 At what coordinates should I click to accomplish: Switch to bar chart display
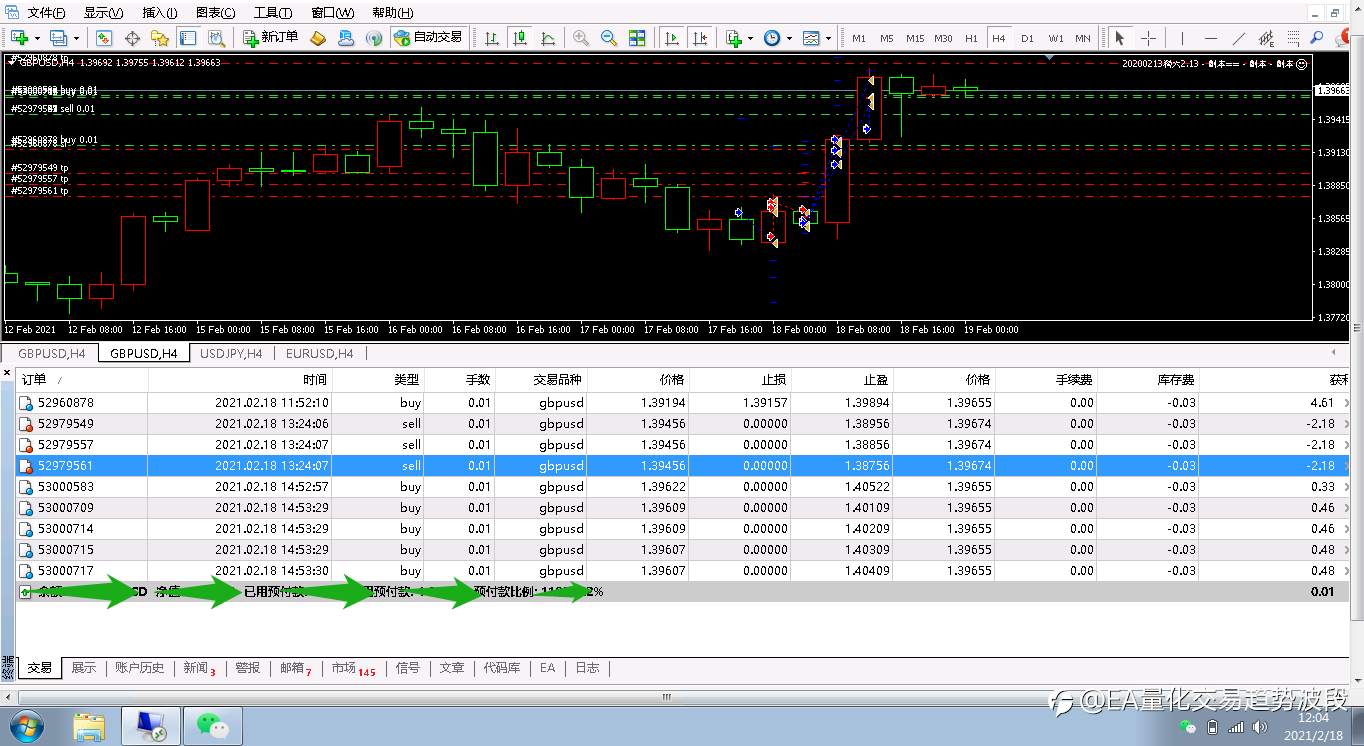492,38
